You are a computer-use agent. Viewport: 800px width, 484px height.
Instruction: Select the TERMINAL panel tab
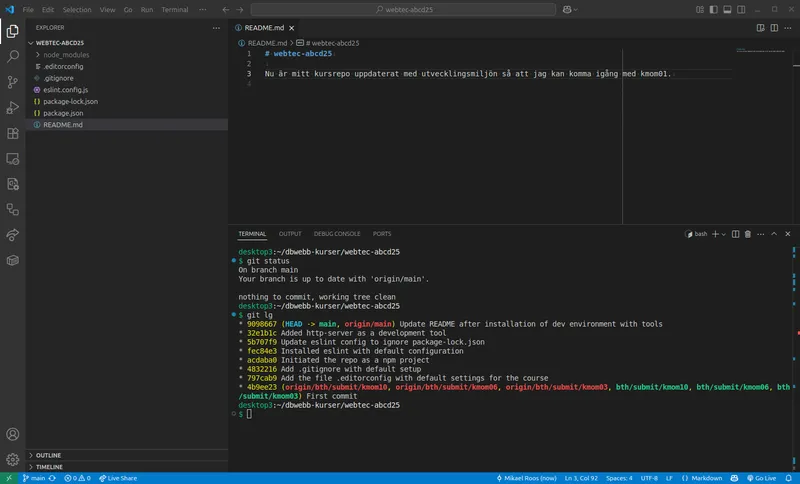(x=252, y=234)
